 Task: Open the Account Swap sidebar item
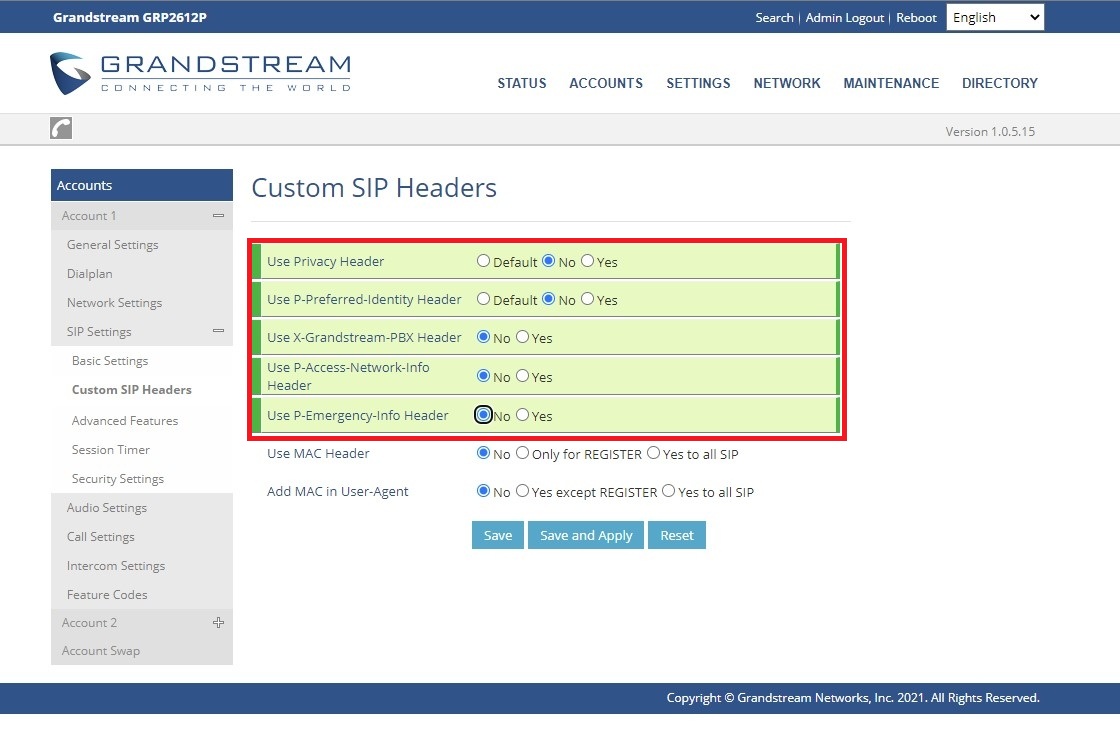click(x=101, y=651)
